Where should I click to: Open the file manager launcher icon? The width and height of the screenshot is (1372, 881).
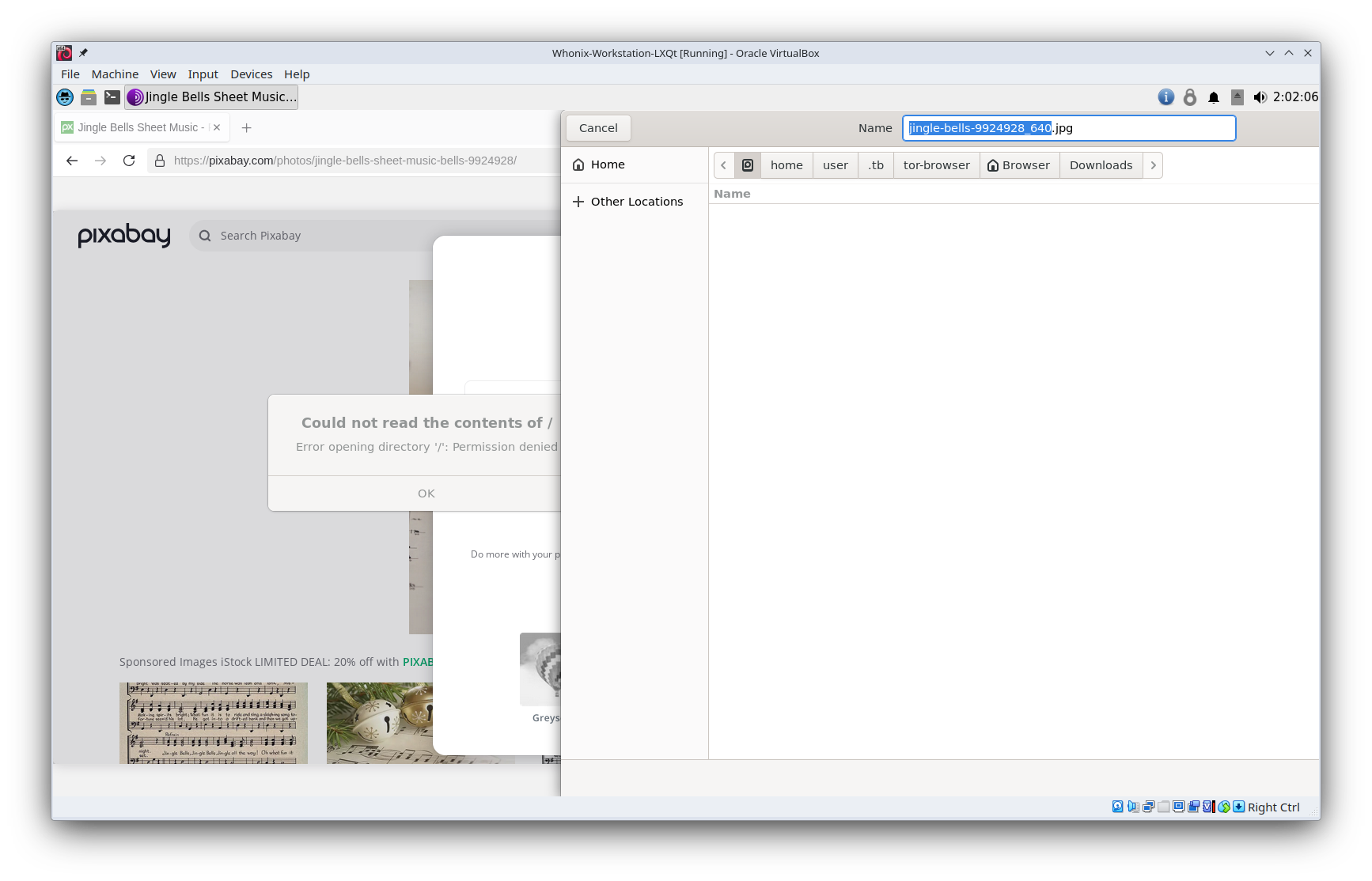tap(89, 97)
